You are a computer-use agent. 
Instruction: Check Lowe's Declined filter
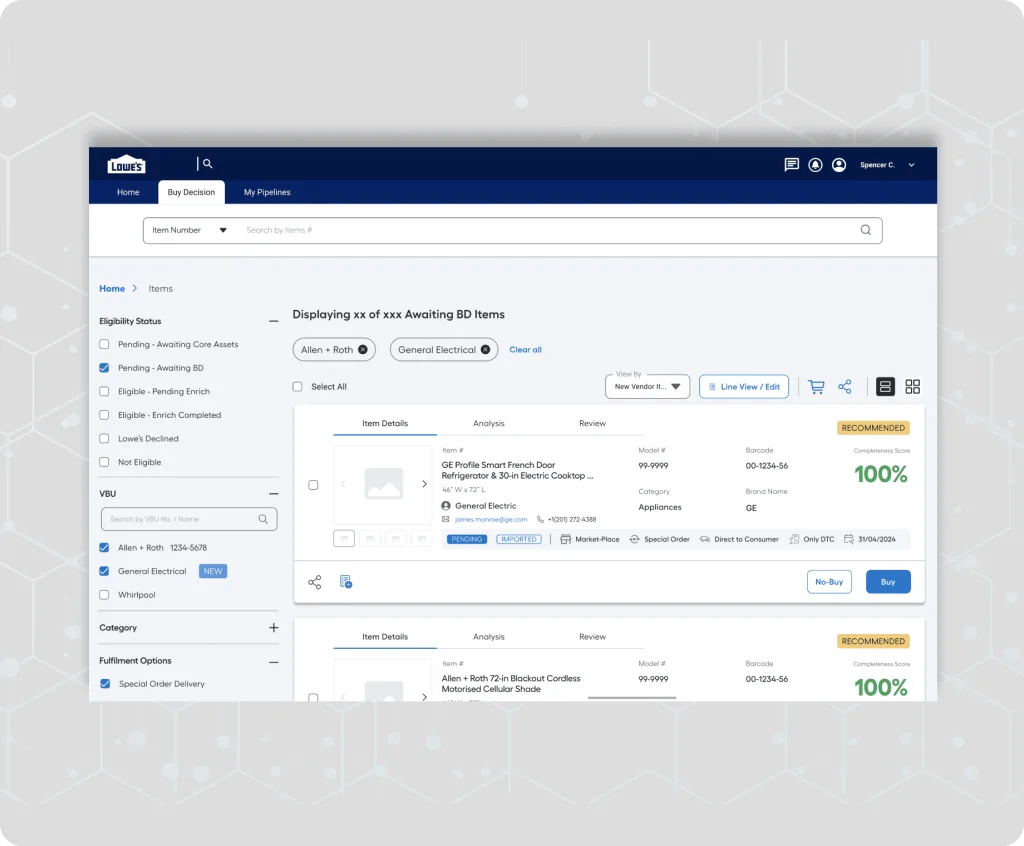(104, 438)
